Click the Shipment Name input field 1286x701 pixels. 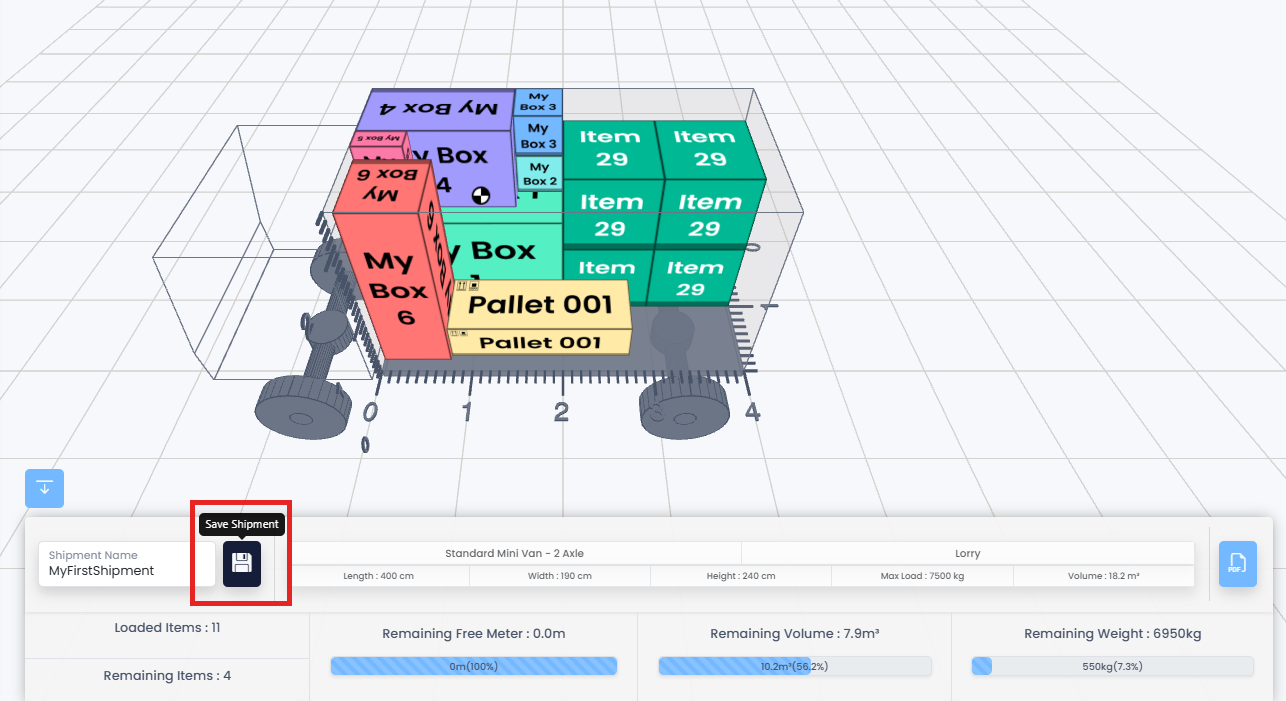127,564
